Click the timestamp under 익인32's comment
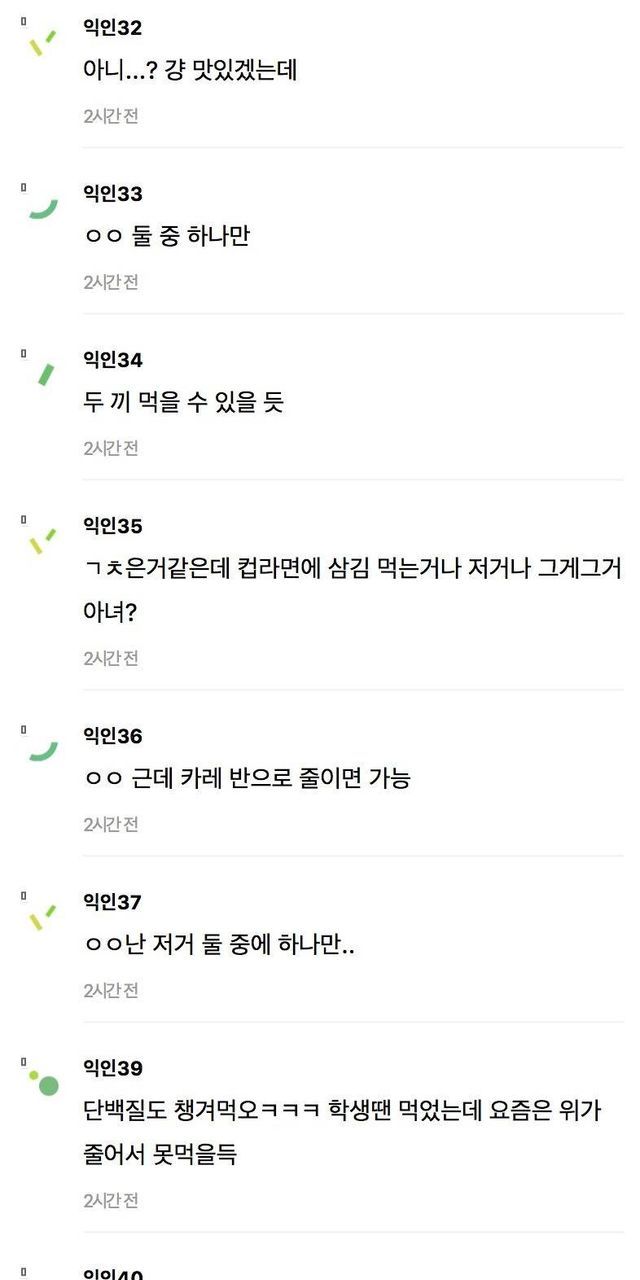 tap(110, 116)
